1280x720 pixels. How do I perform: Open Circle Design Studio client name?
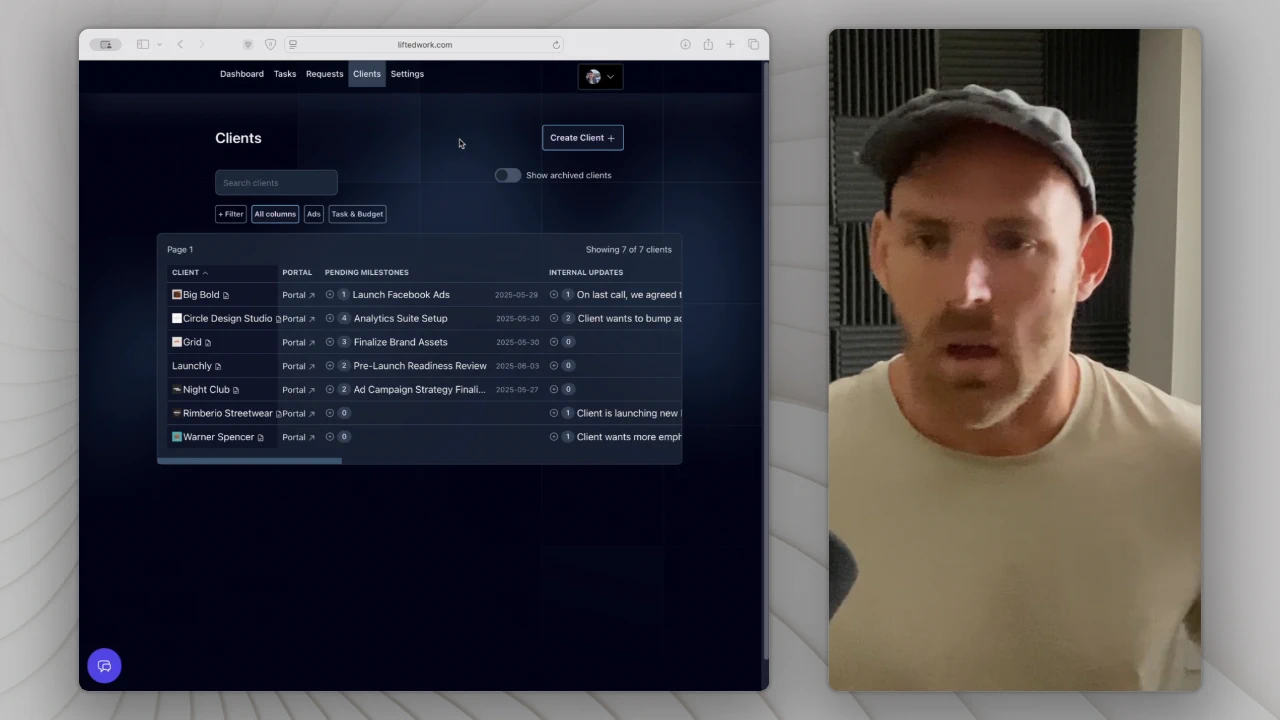click(x=227, y=318)
